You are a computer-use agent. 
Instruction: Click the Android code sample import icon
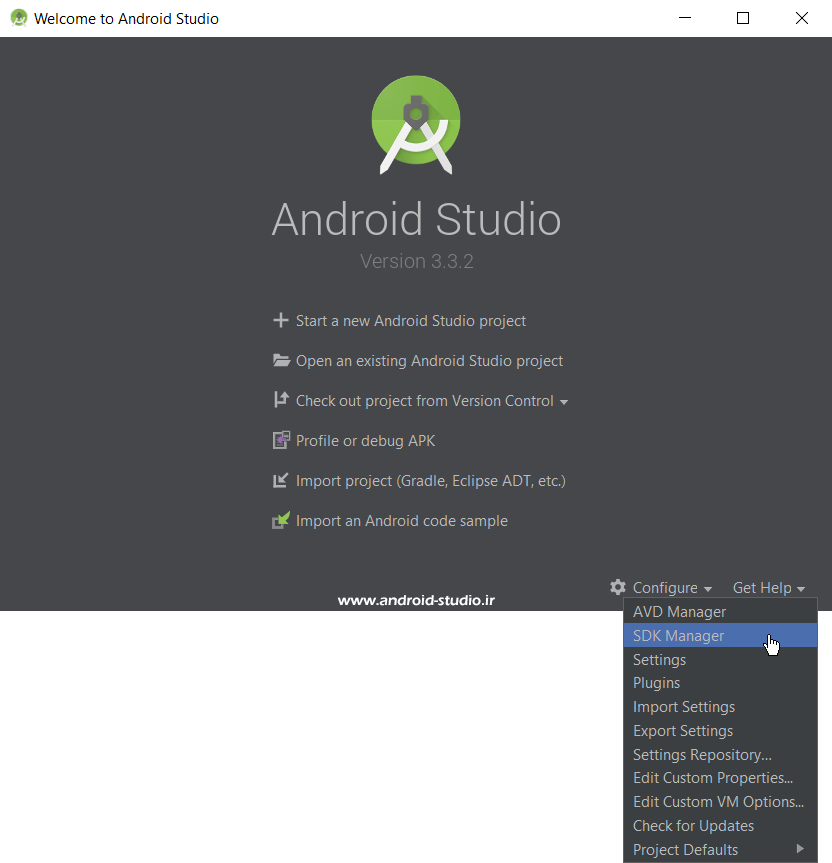[x=281, y=520]
